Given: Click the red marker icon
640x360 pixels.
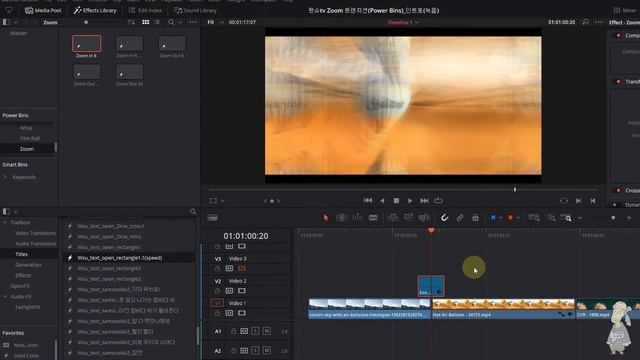Looking at the screenshot, I should 510,218.
